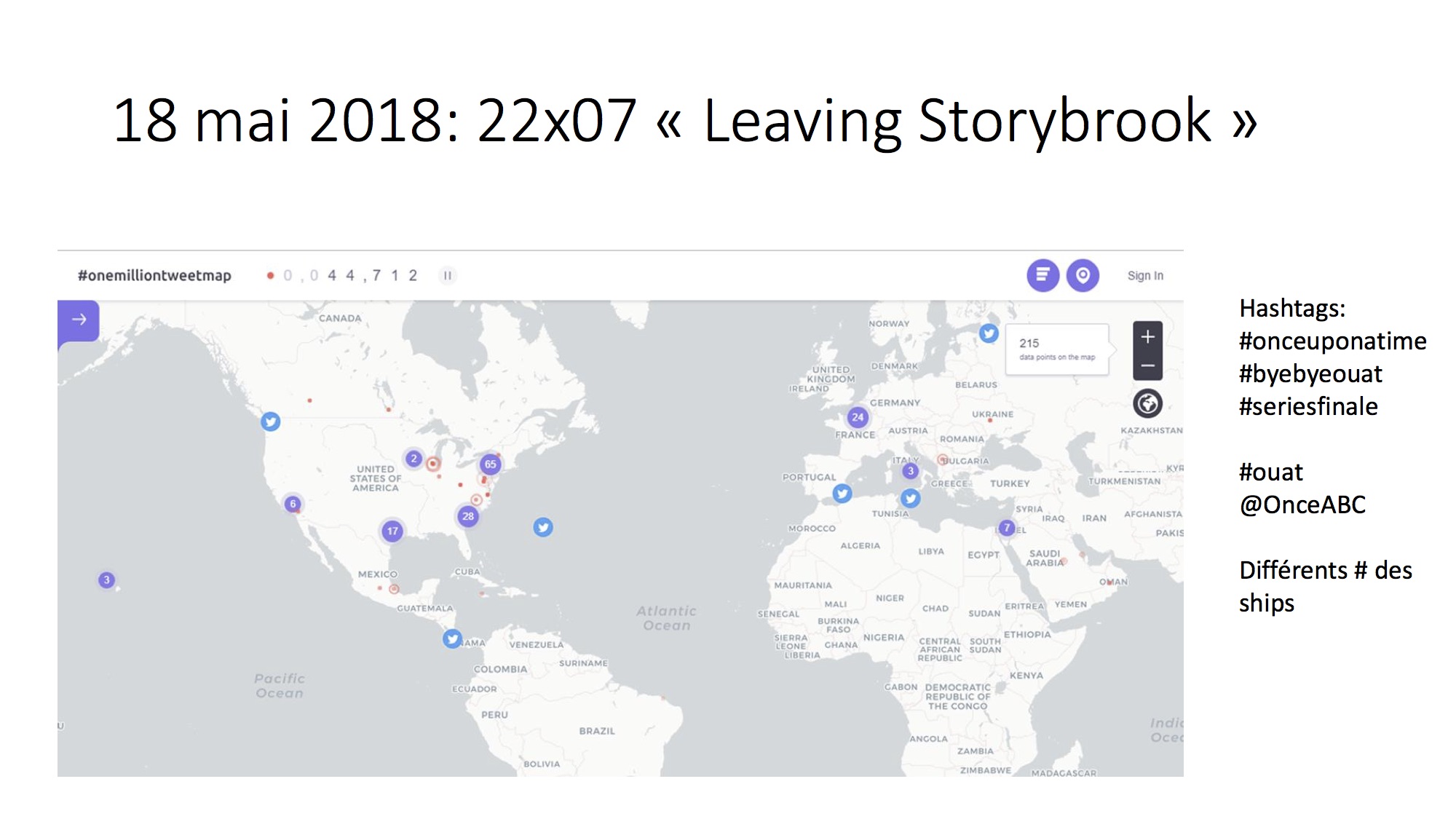Select the cluster marker labeled 28
The width and height of the screenshot is (1456, 819).
[468, 516]
